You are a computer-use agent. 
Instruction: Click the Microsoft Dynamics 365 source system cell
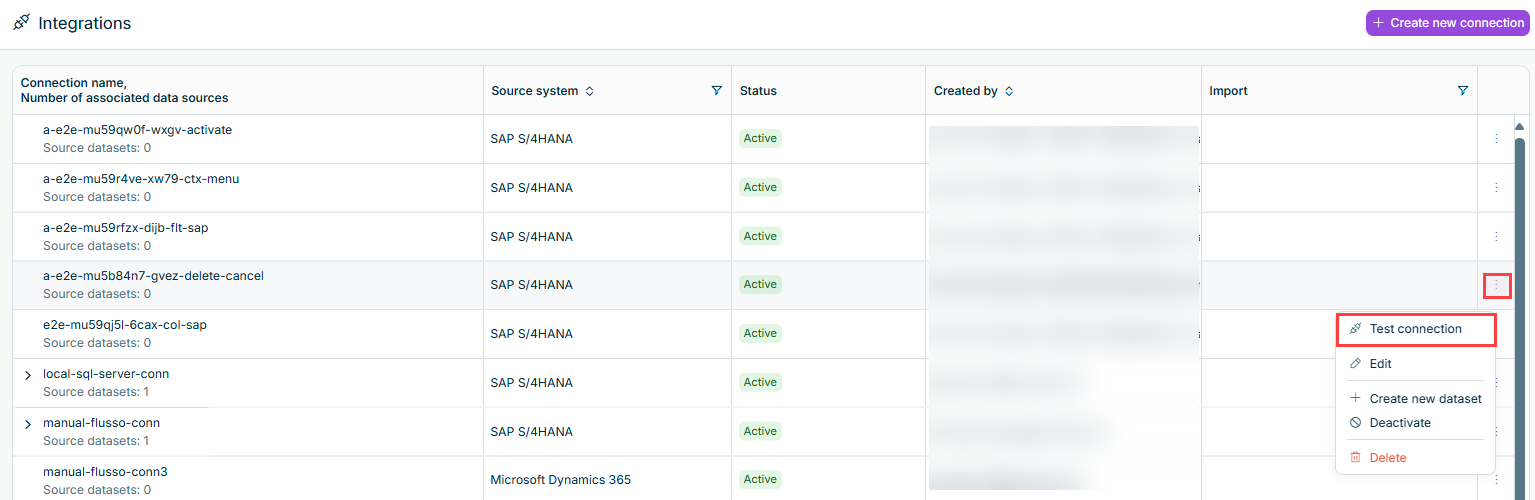(x=561, y=480)
